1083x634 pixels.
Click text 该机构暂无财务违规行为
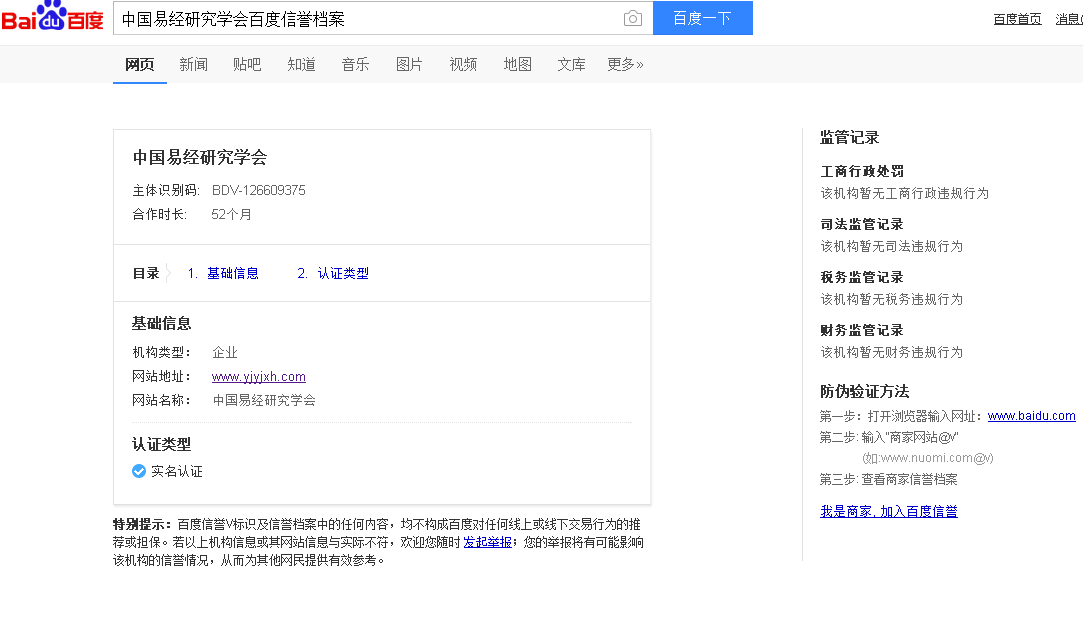click(892, 353)
